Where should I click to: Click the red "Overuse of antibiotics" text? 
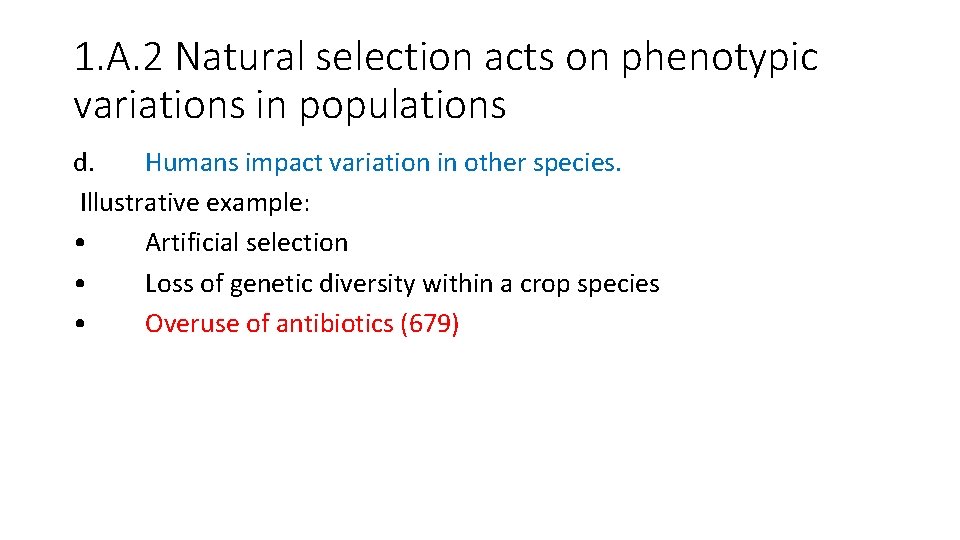click(268, 324)
